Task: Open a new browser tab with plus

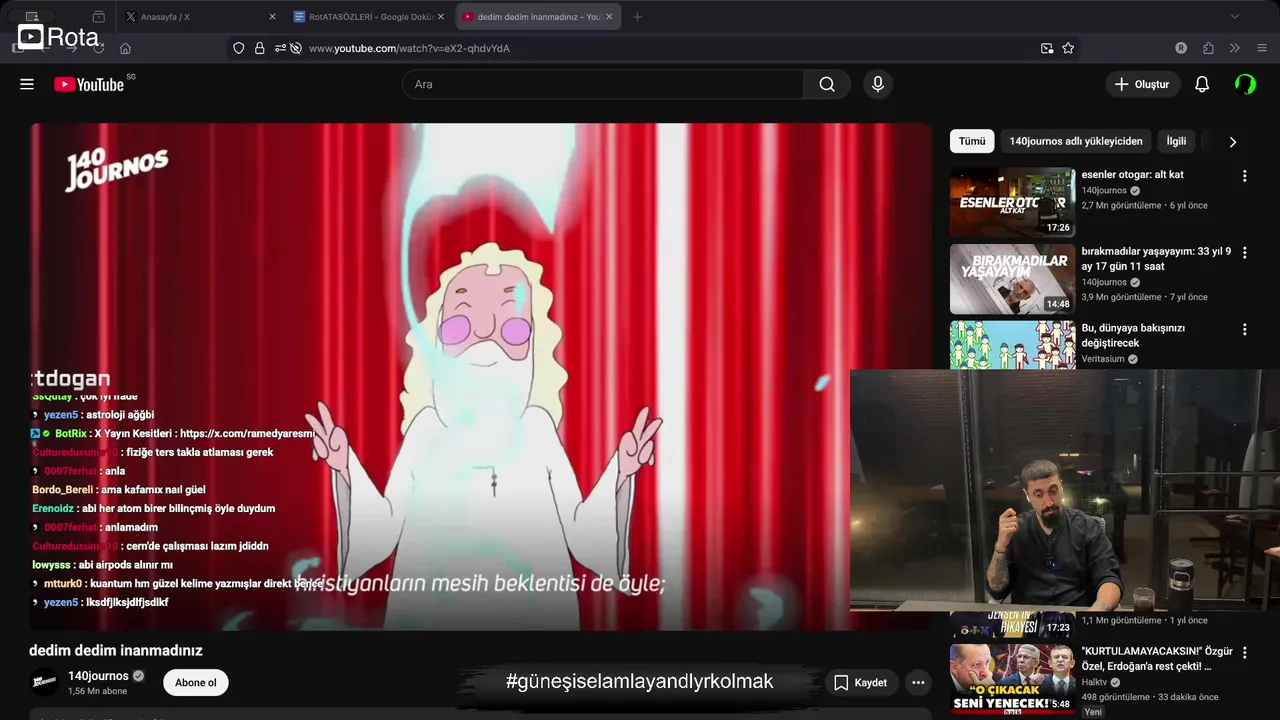Action: pyautogui.click(x=638, y=17)
